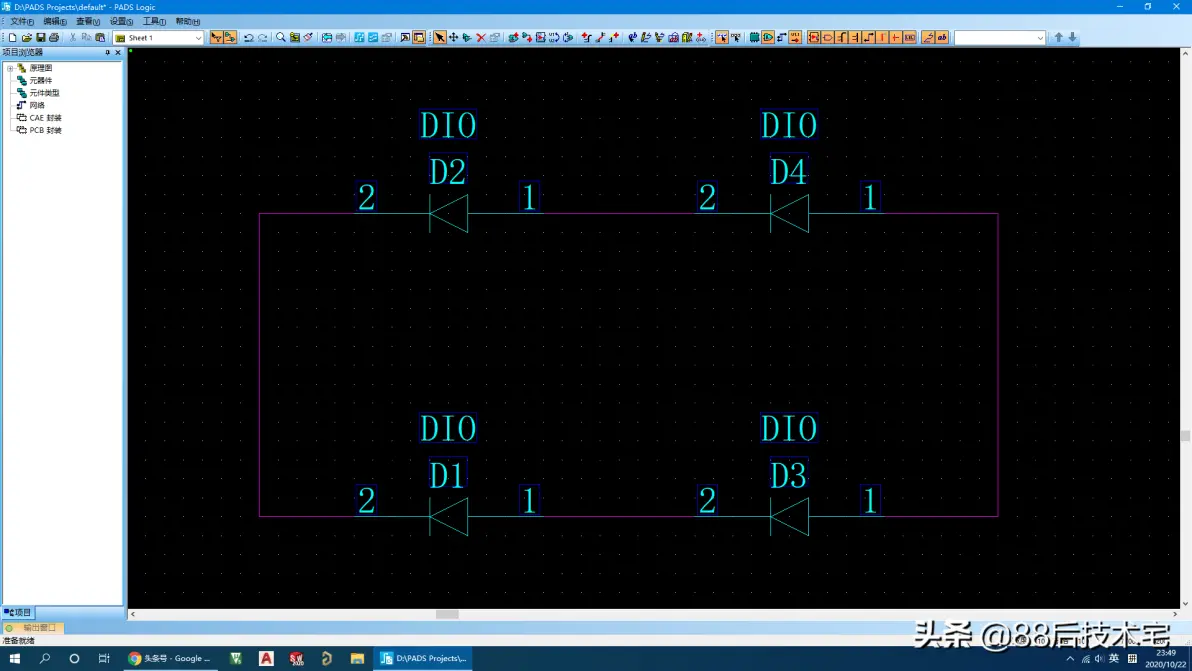
Task: Select diode D3 symbol
Action: tap(789, 517)
